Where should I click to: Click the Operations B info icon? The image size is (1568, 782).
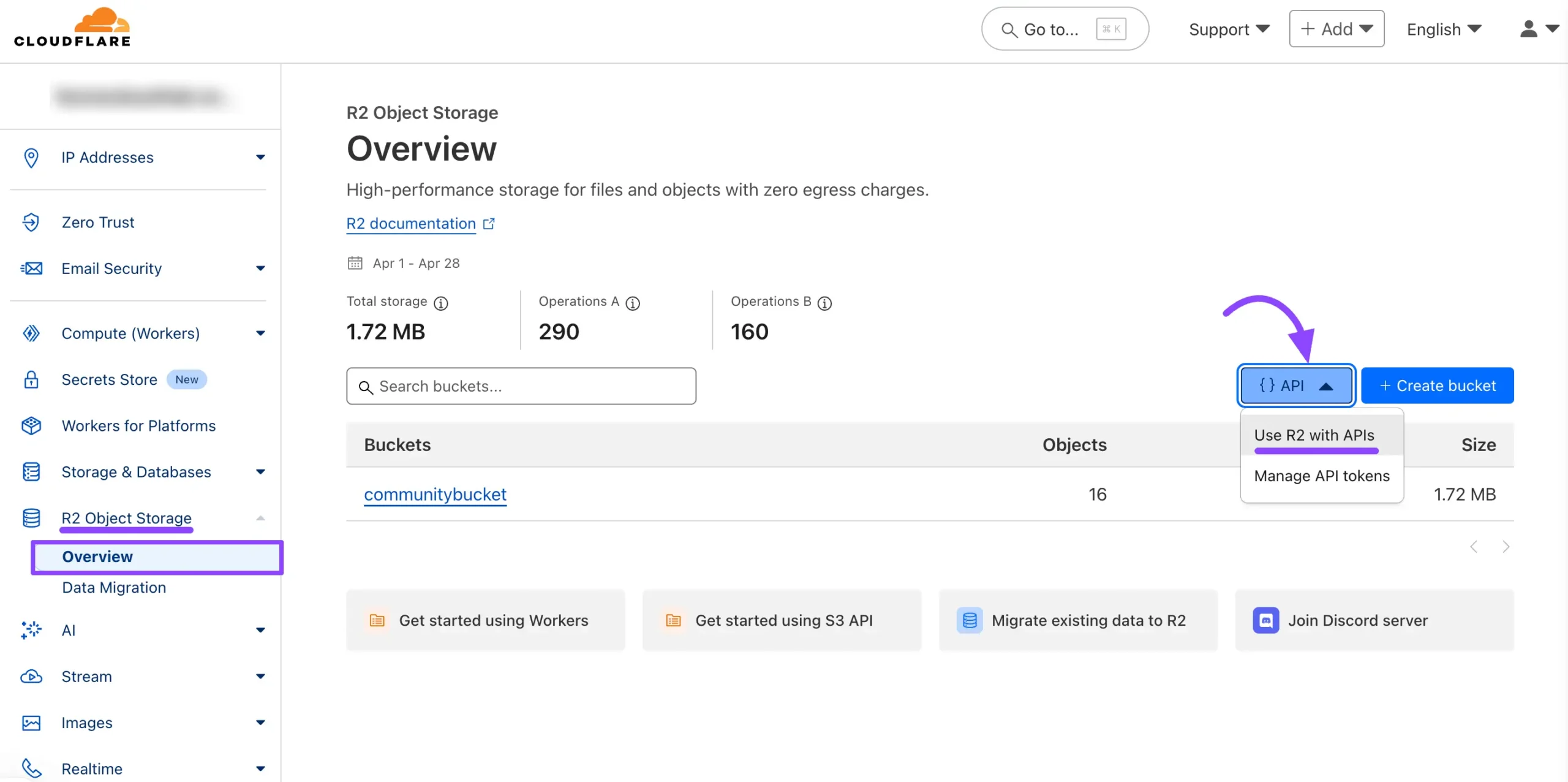pos(825,303)
